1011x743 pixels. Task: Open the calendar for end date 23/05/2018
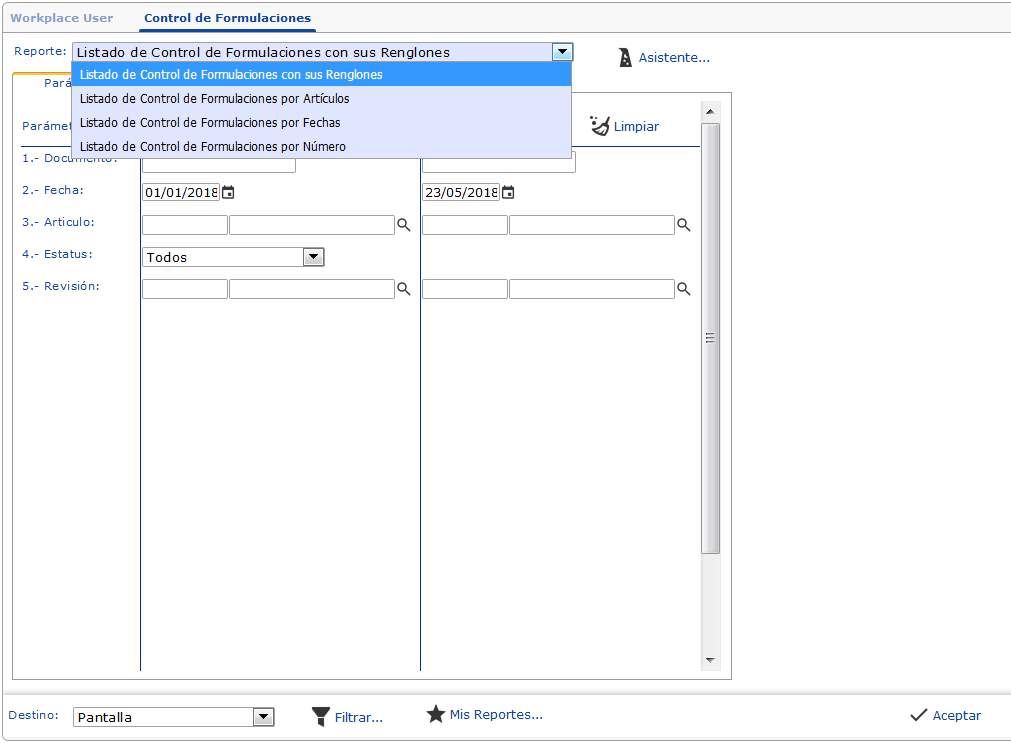(x=507, y=191)
